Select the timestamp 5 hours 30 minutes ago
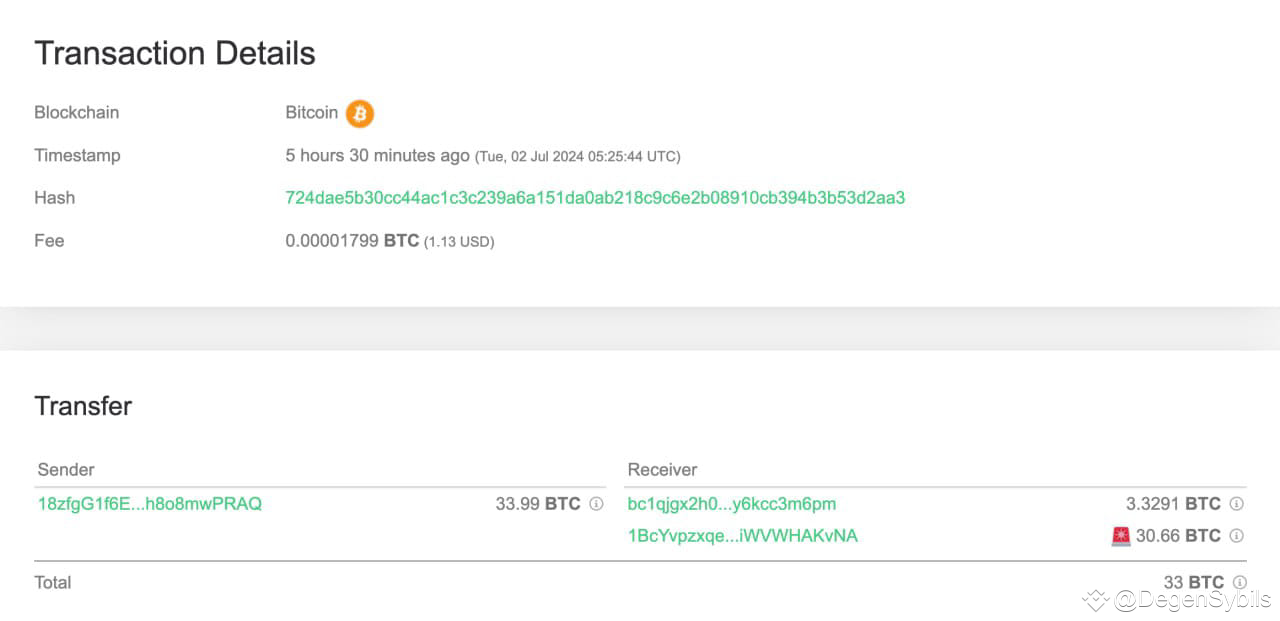The width and height of the screenshot is (1280, 621). point(376,156)
